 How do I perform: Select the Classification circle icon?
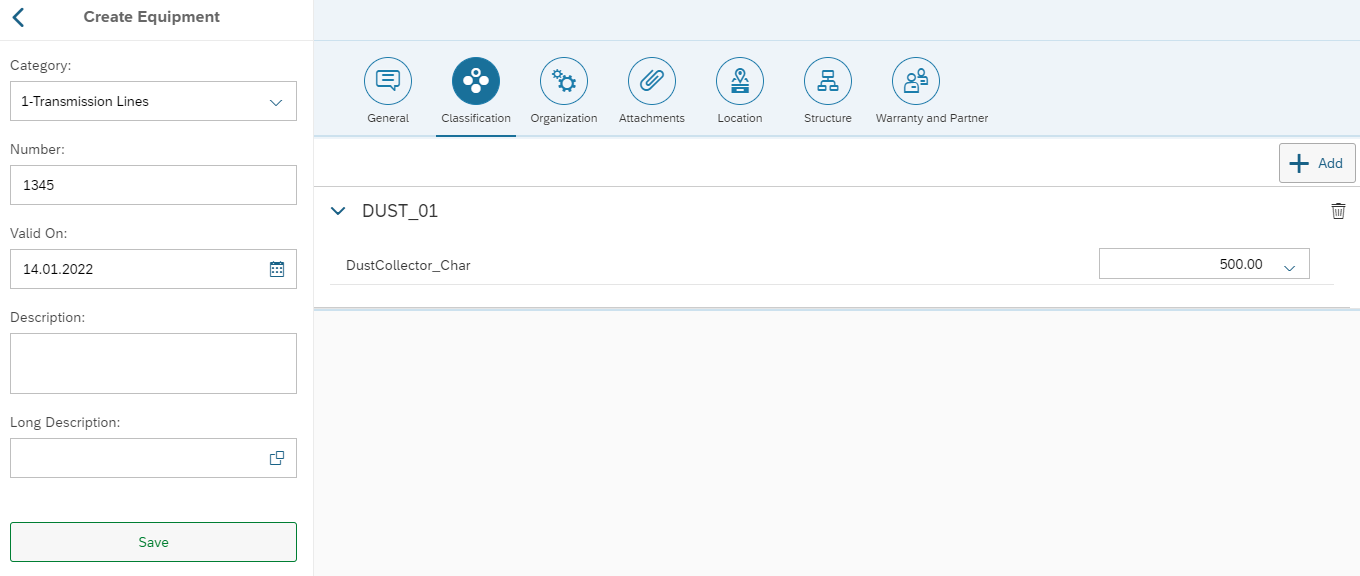point(476,81)
